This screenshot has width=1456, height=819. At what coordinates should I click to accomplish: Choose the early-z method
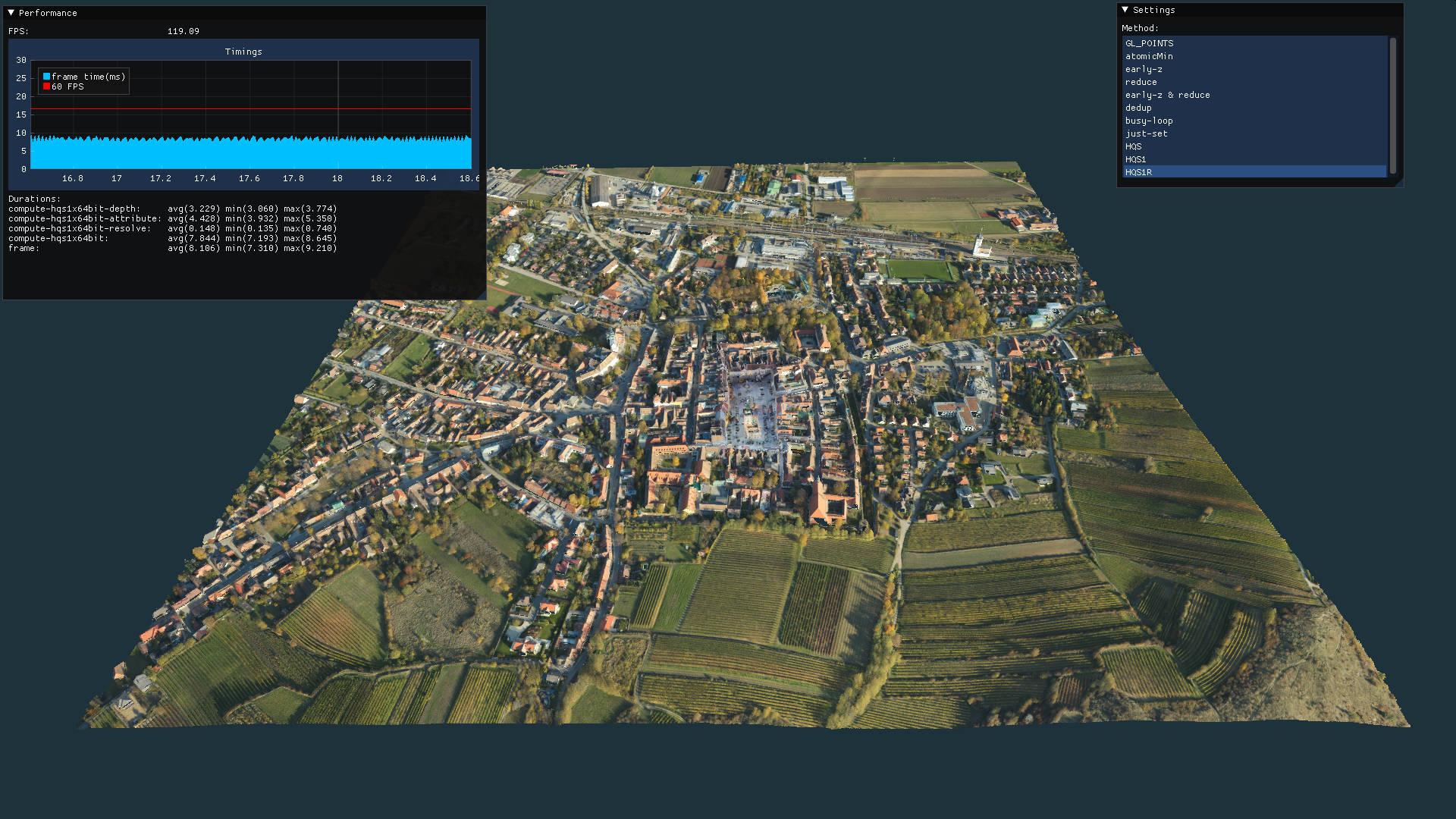1144,69
